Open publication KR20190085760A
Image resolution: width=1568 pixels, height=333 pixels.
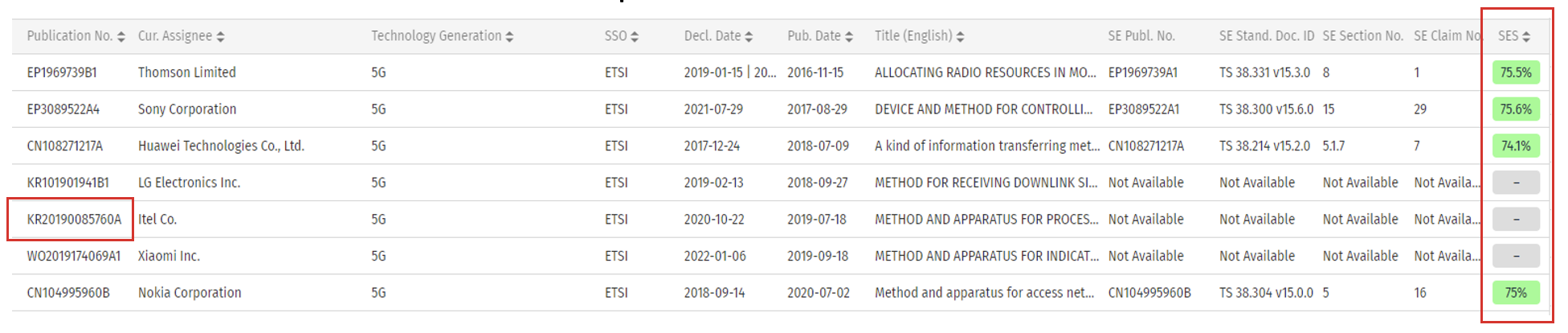74,220
